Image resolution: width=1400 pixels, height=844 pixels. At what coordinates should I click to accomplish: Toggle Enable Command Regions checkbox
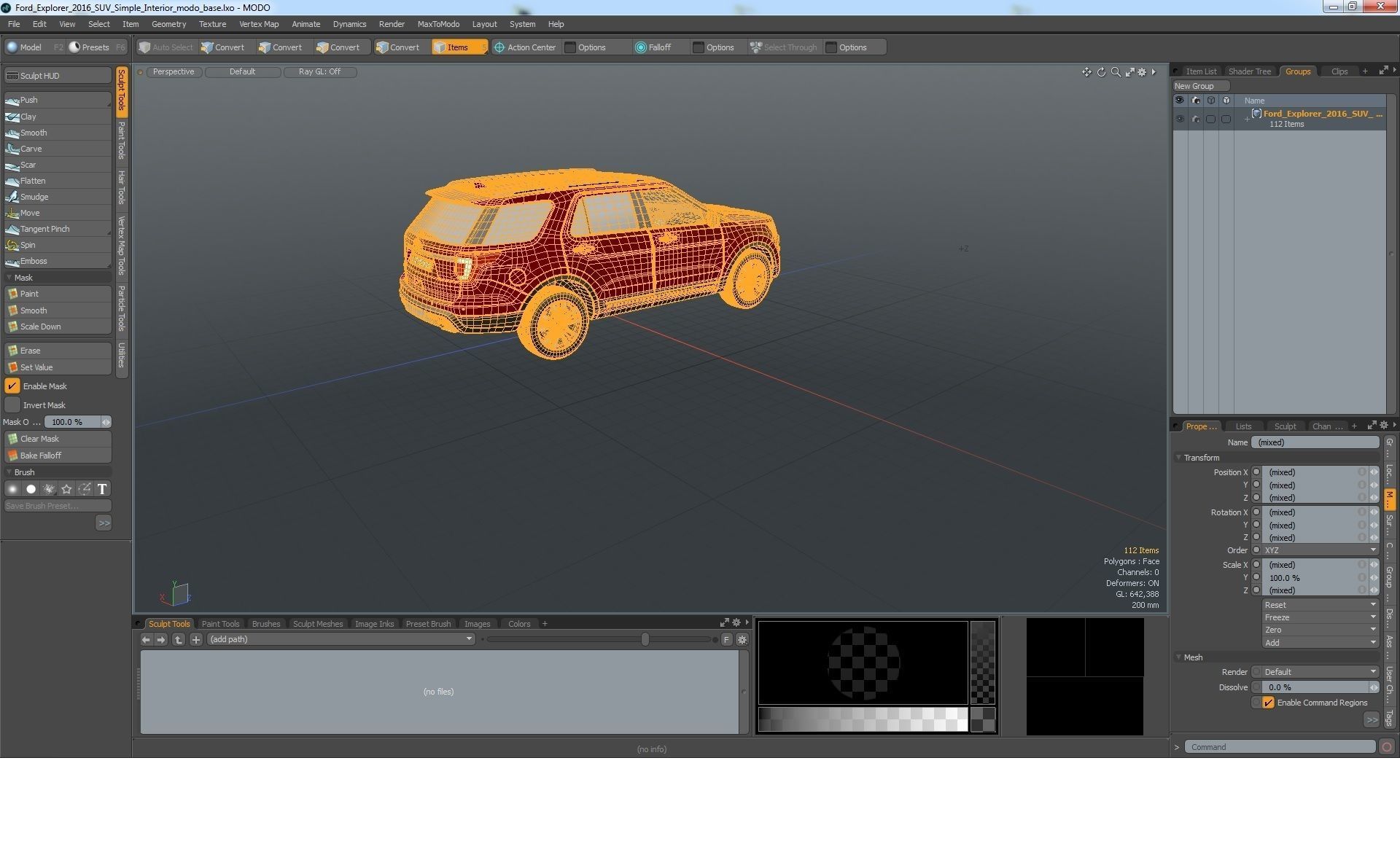[x=1269, y=703]
